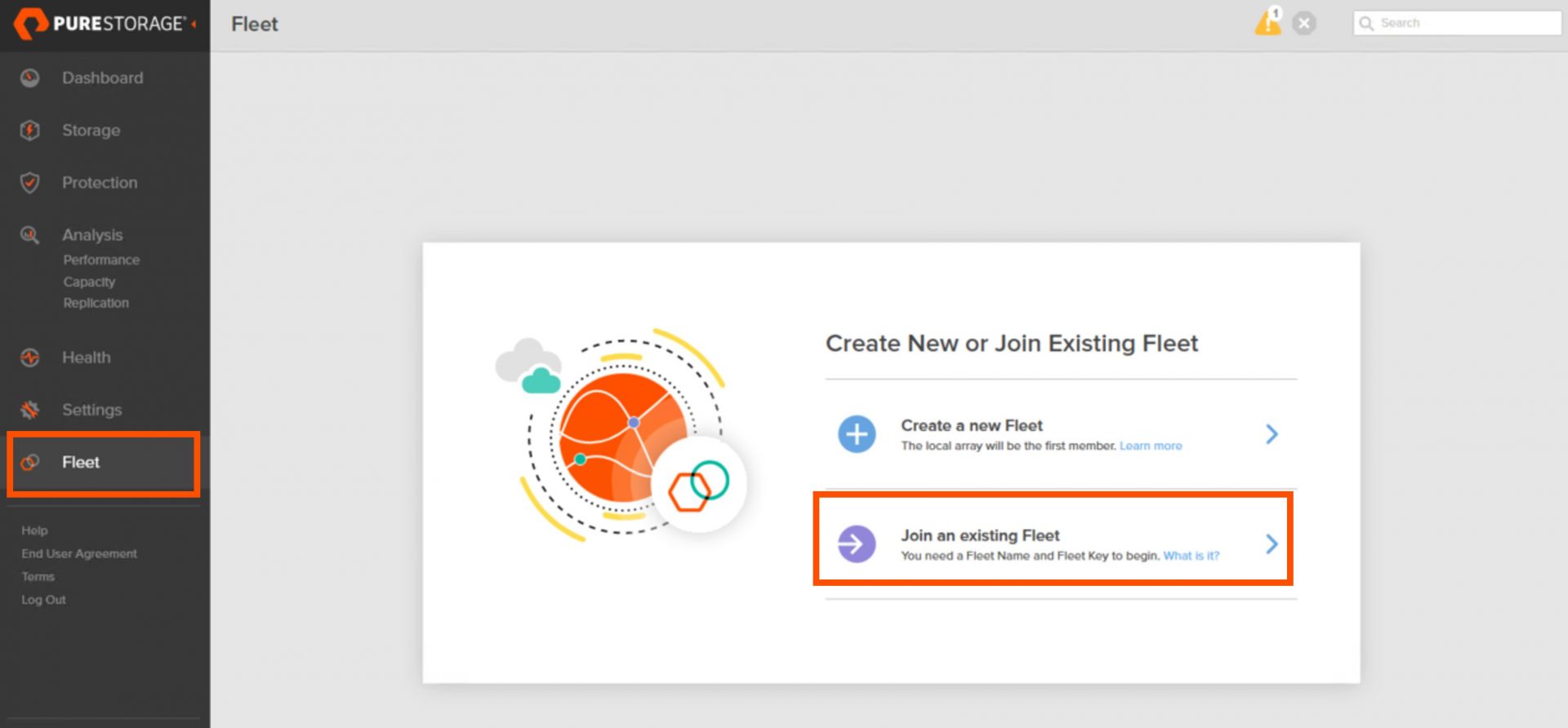Open Capacity under Analysis
The width and height of the screenshot is (1568, 728).
[89, 282]
